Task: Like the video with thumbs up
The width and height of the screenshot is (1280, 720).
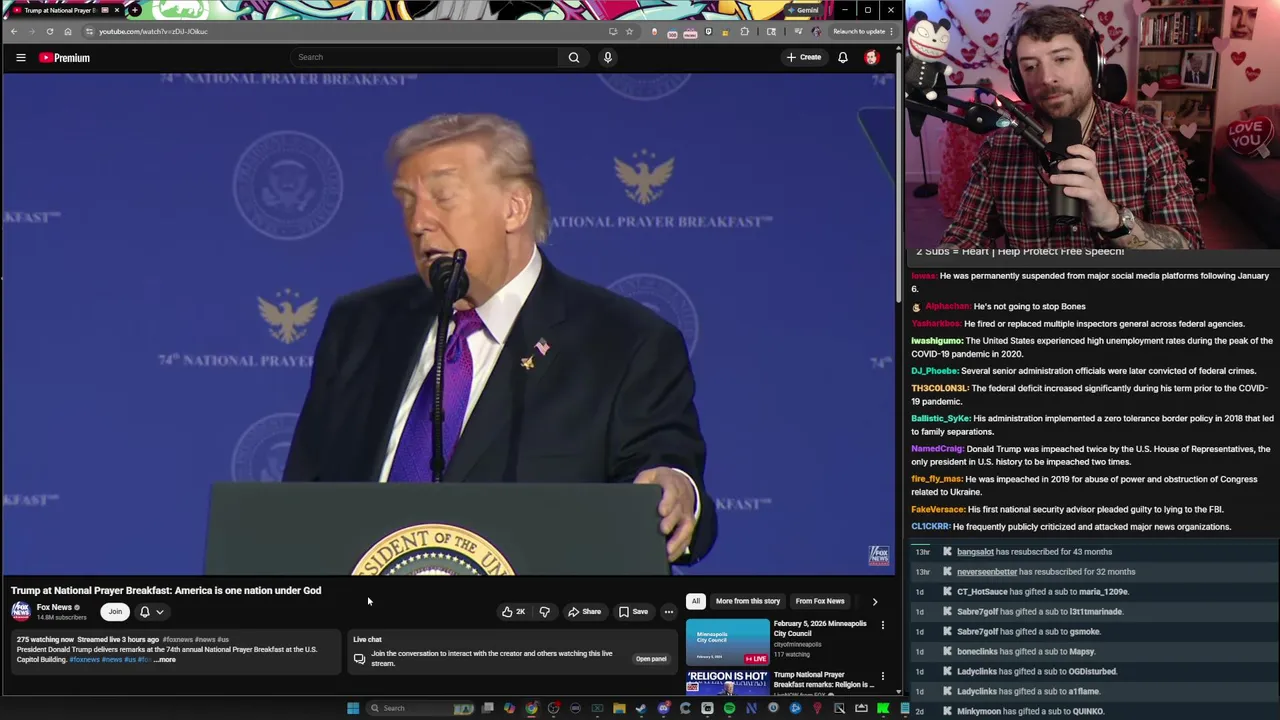Action: (514, 611)
